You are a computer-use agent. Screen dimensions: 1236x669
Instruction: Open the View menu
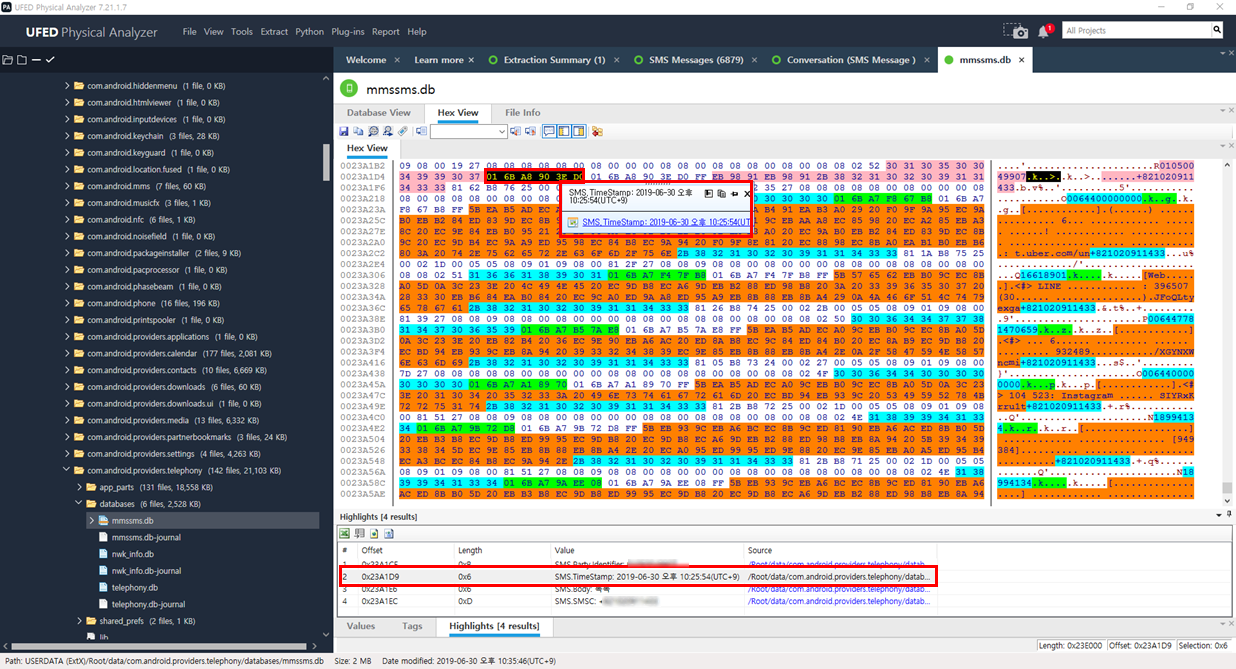pyautogui.click(x=214, y=32)
